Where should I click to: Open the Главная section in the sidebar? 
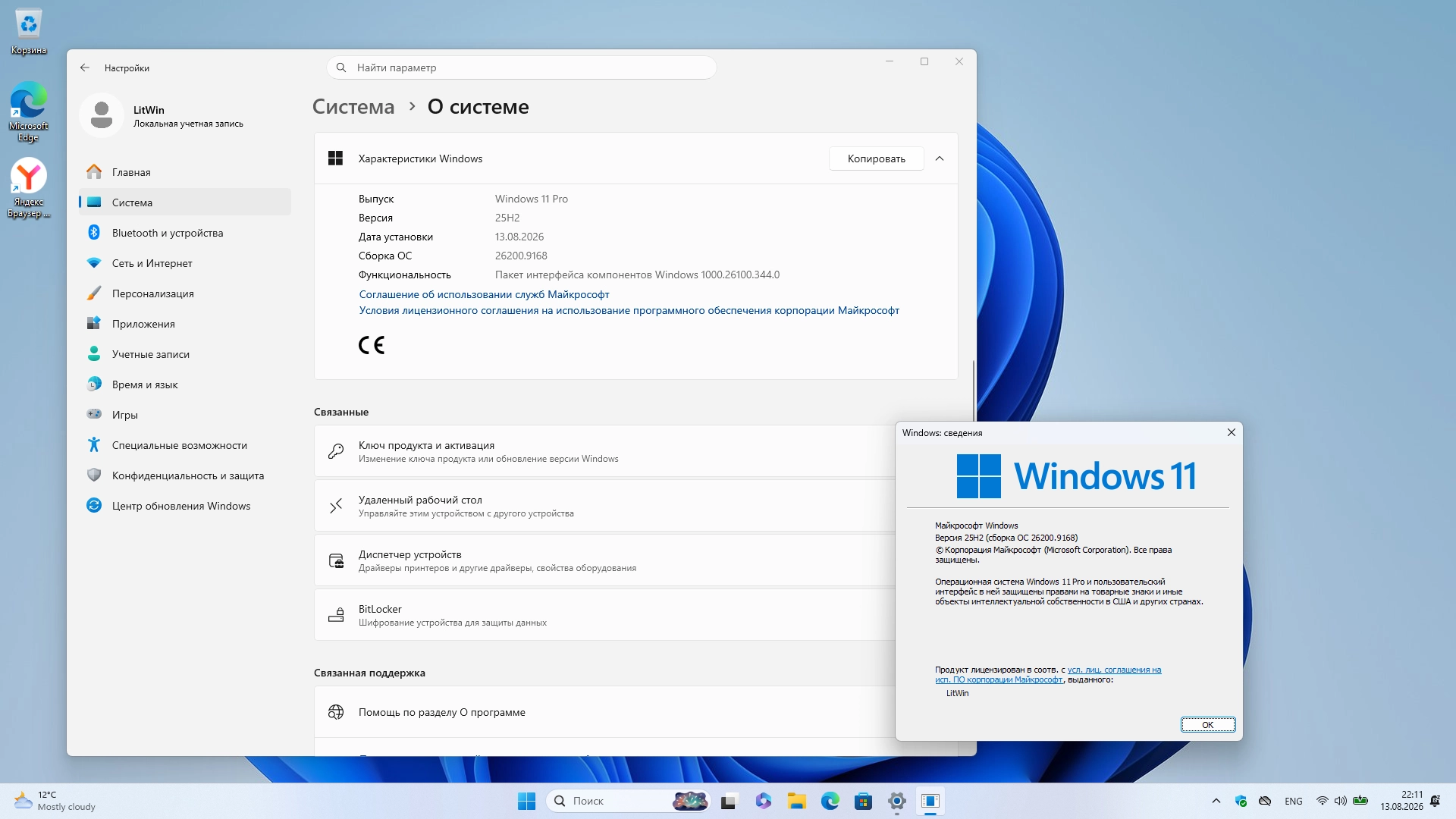[x=185, y=172]
